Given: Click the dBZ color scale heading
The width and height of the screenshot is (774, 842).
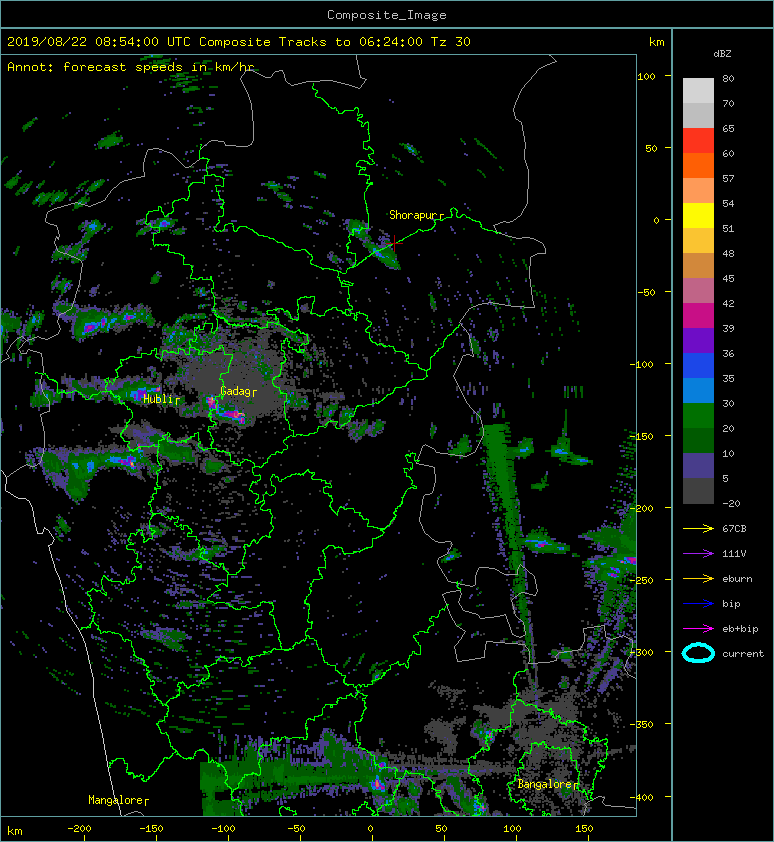Looking at the screenshot, I should pyautogui.click(x=722, y=54).
